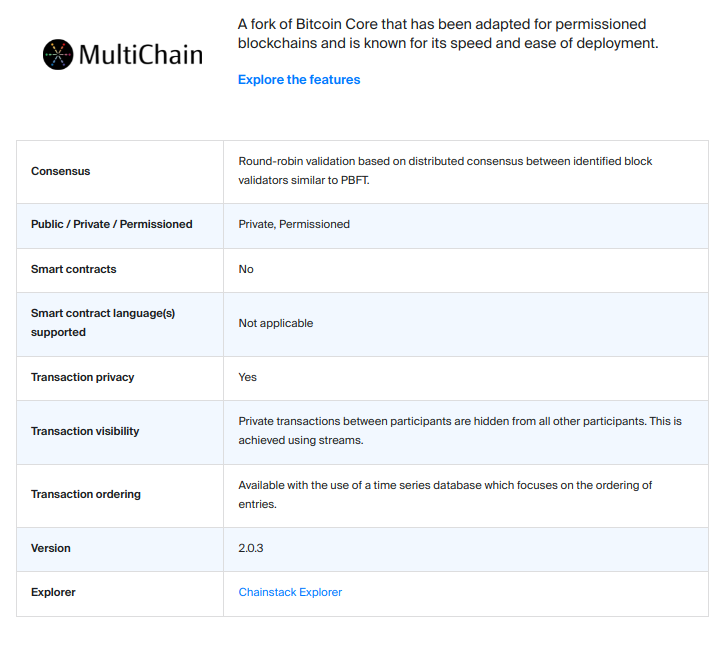Click the version number 2.0.3

250,548
